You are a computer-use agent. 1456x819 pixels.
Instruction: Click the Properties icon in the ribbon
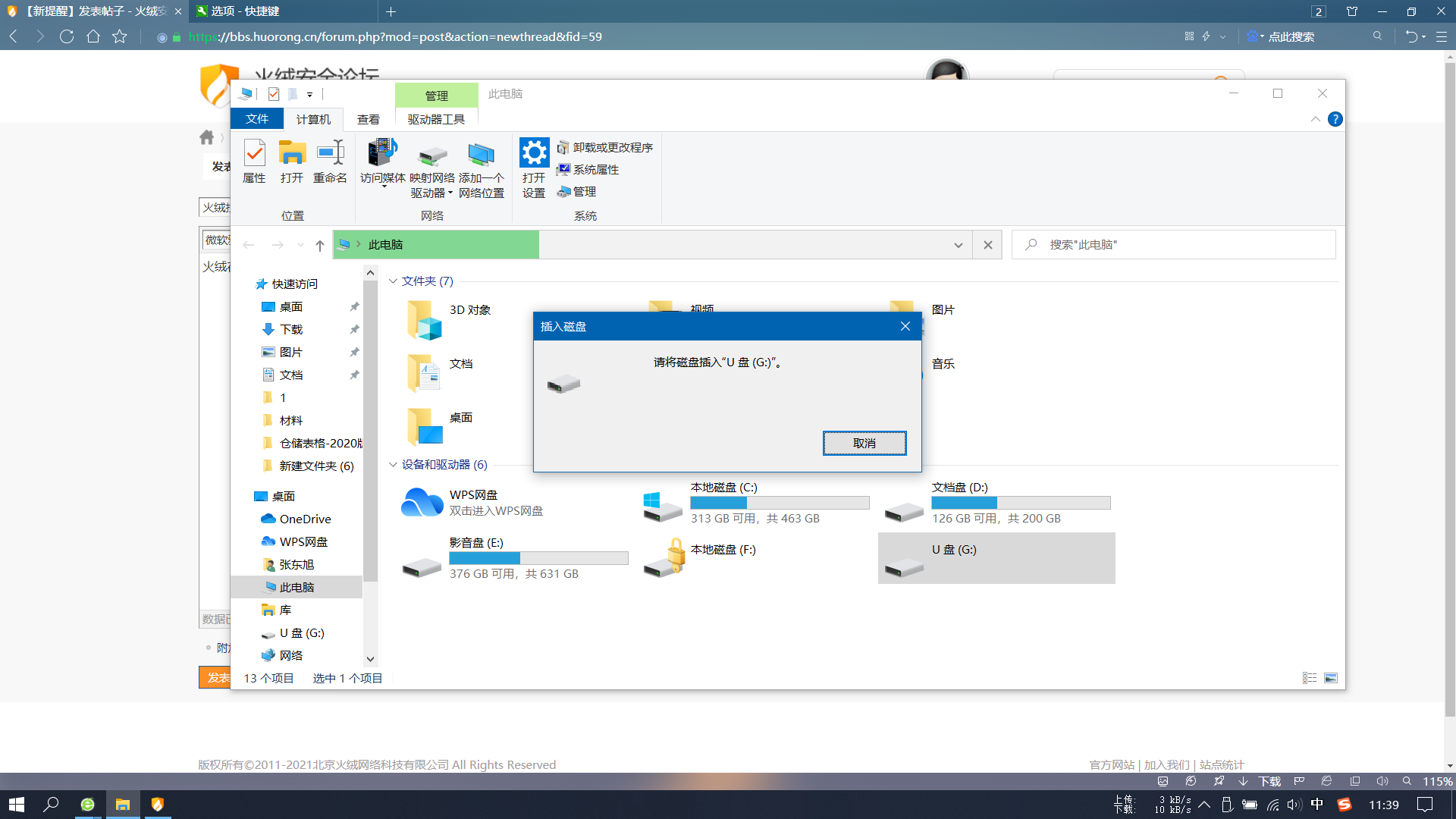[x=254, y=155]
